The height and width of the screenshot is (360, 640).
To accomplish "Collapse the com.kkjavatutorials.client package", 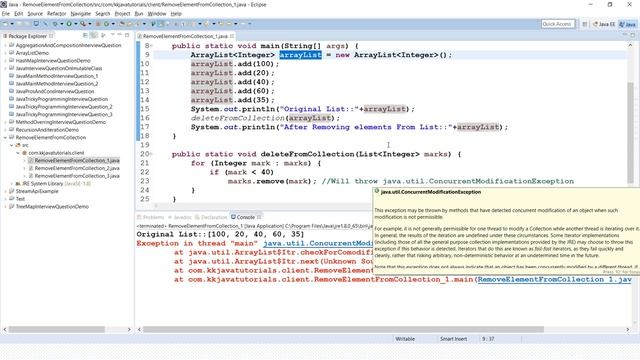I will [x=18, y=153].
